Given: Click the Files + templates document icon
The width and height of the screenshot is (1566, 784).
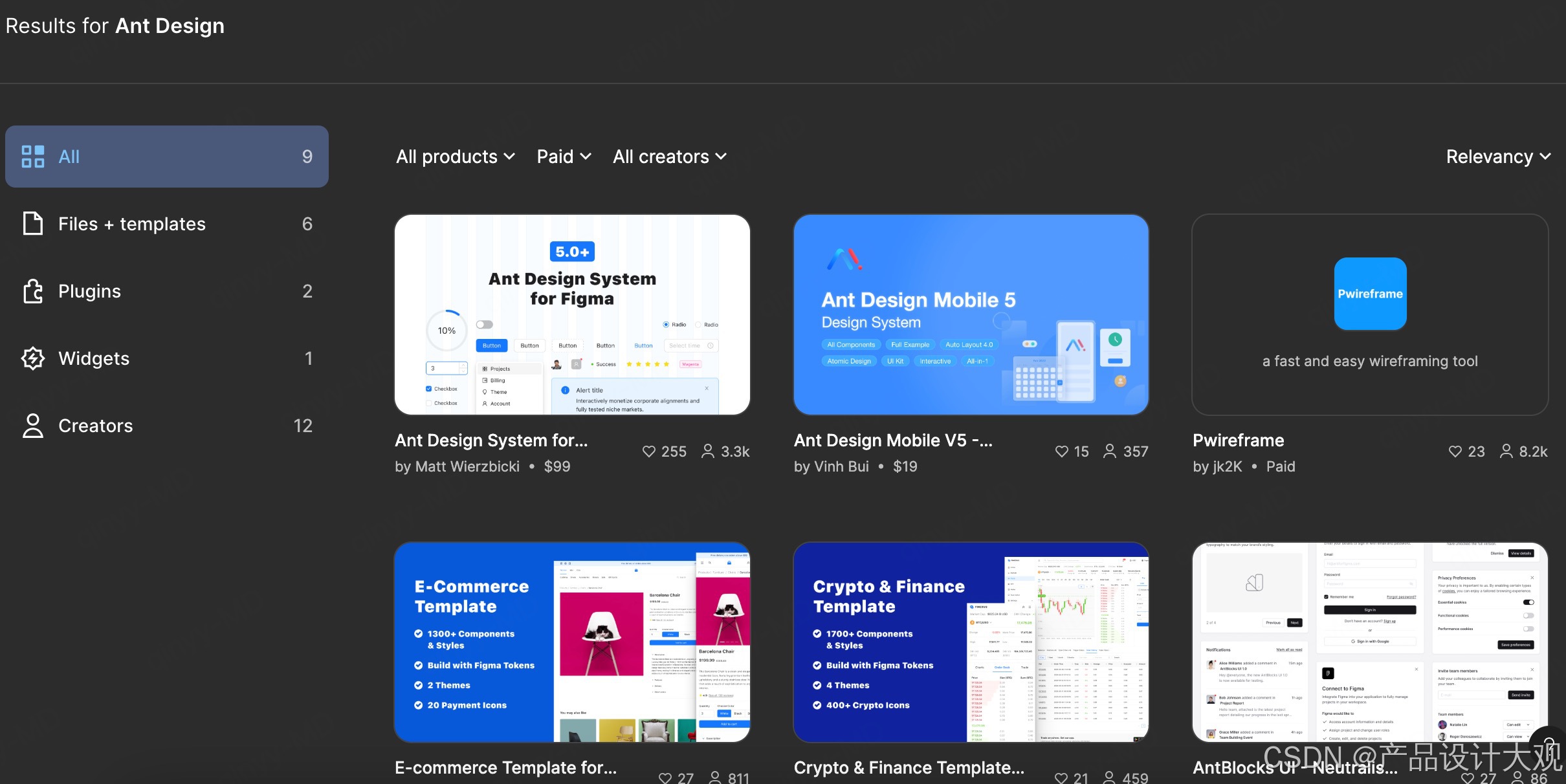Looking at the screenshot, I should click(x=33, y=224).
